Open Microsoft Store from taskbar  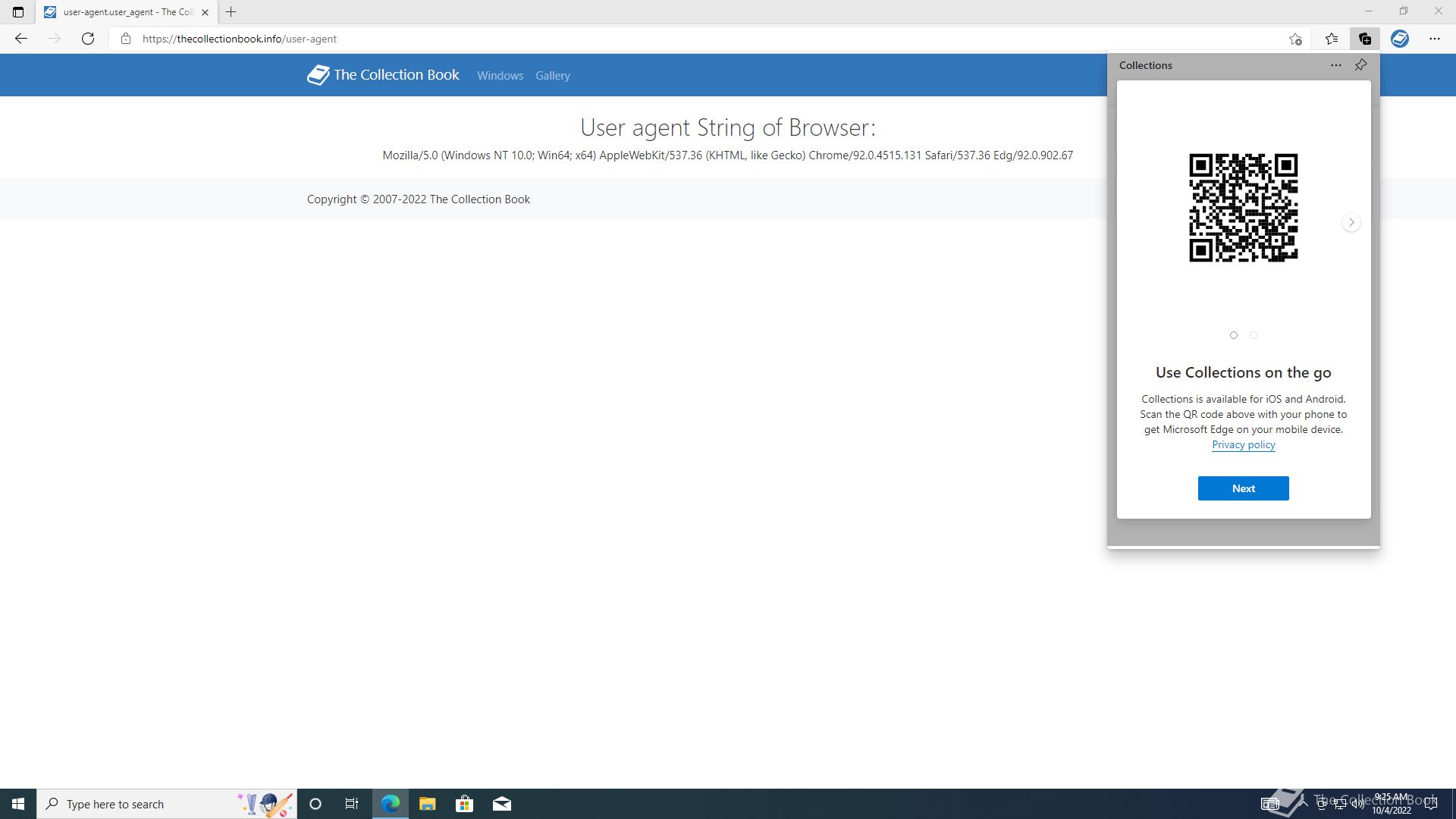464,804
